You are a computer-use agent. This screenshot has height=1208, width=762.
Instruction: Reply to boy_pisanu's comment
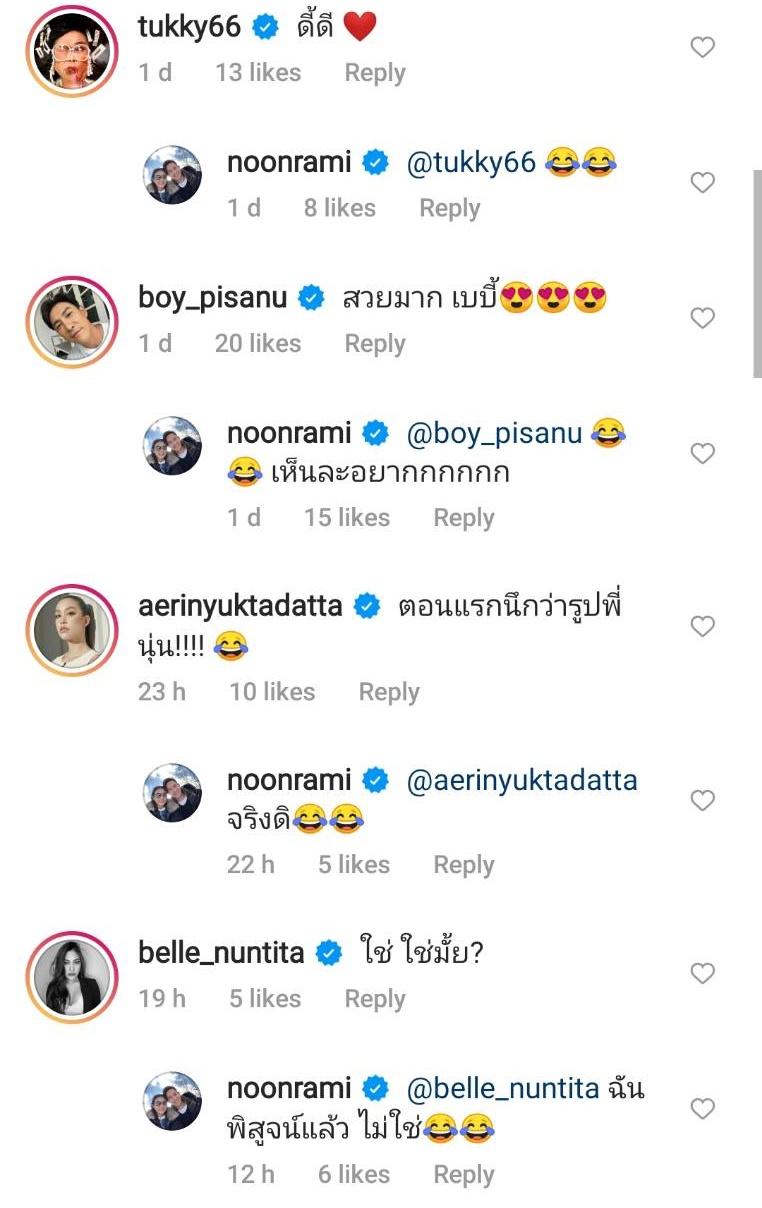point(375,344)
